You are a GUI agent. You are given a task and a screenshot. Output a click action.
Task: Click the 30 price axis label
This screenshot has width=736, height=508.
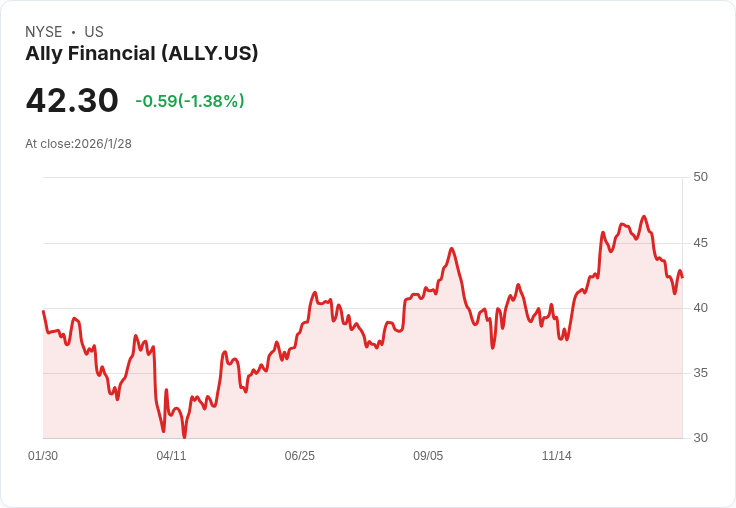(x=700, y=438)
